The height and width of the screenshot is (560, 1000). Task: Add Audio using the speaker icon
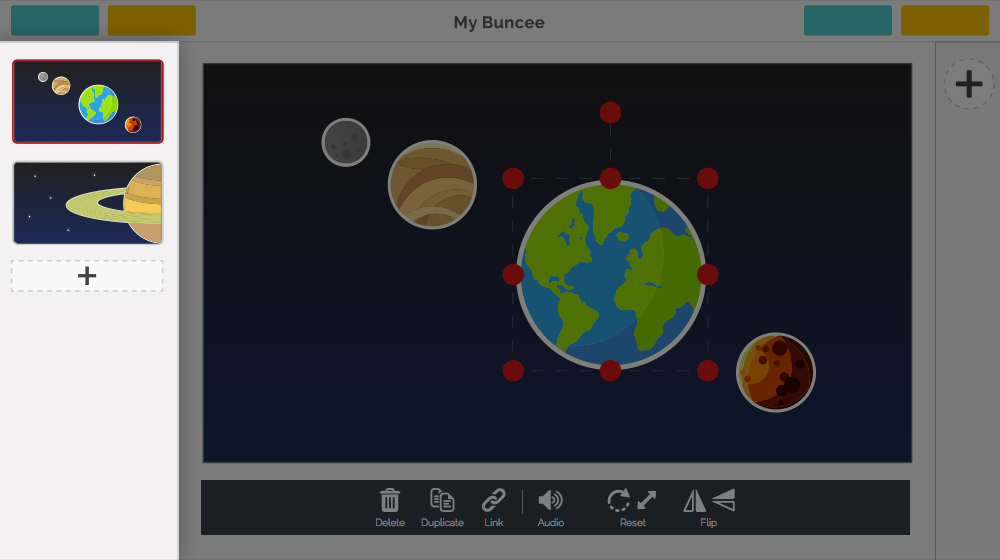(550, 500)
